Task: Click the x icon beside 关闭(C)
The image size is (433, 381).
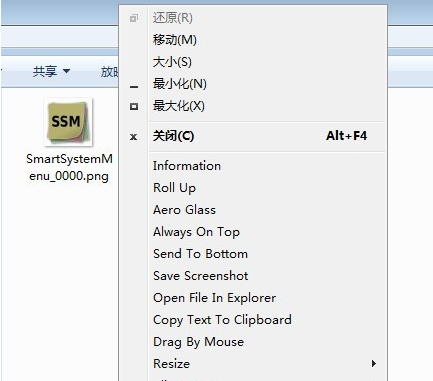Action: 133,137
